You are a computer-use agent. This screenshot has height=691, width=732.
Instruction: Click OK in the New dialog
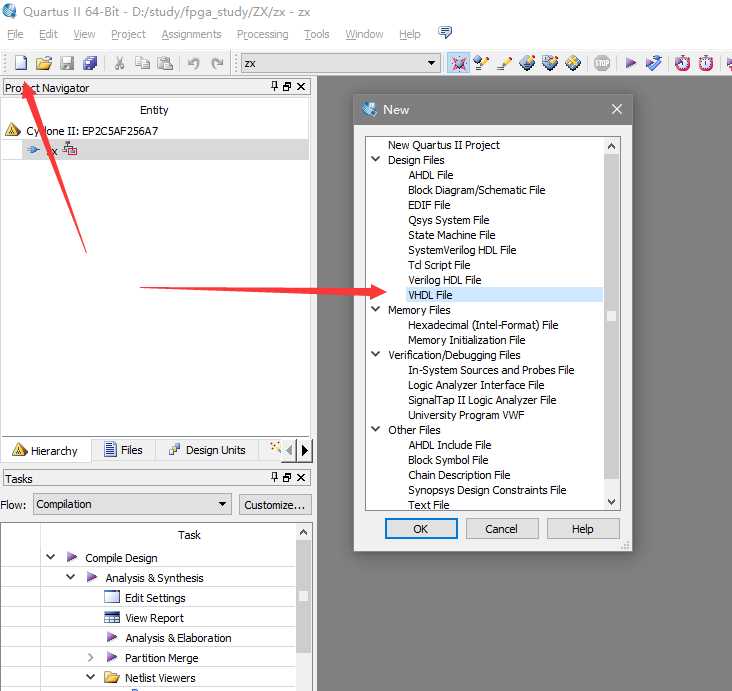421,529
